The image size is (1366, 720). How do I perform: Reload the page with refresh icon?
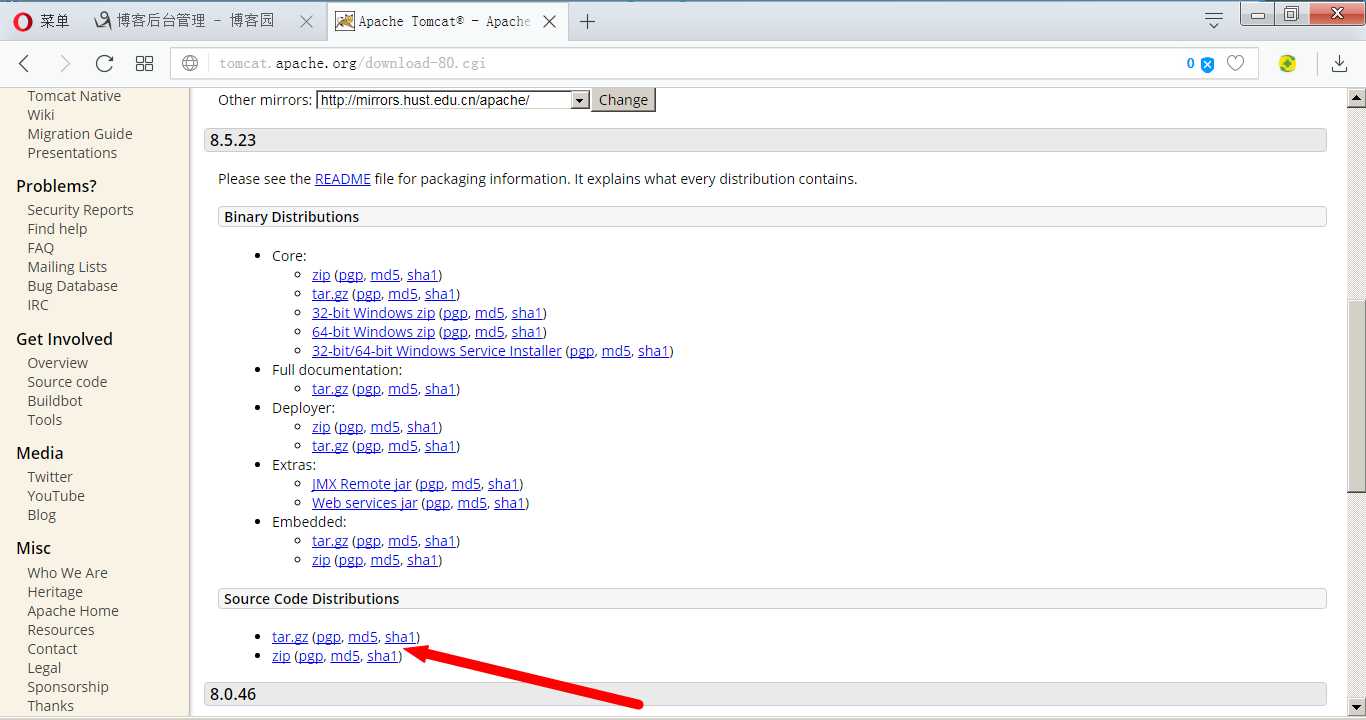[104, 64]
